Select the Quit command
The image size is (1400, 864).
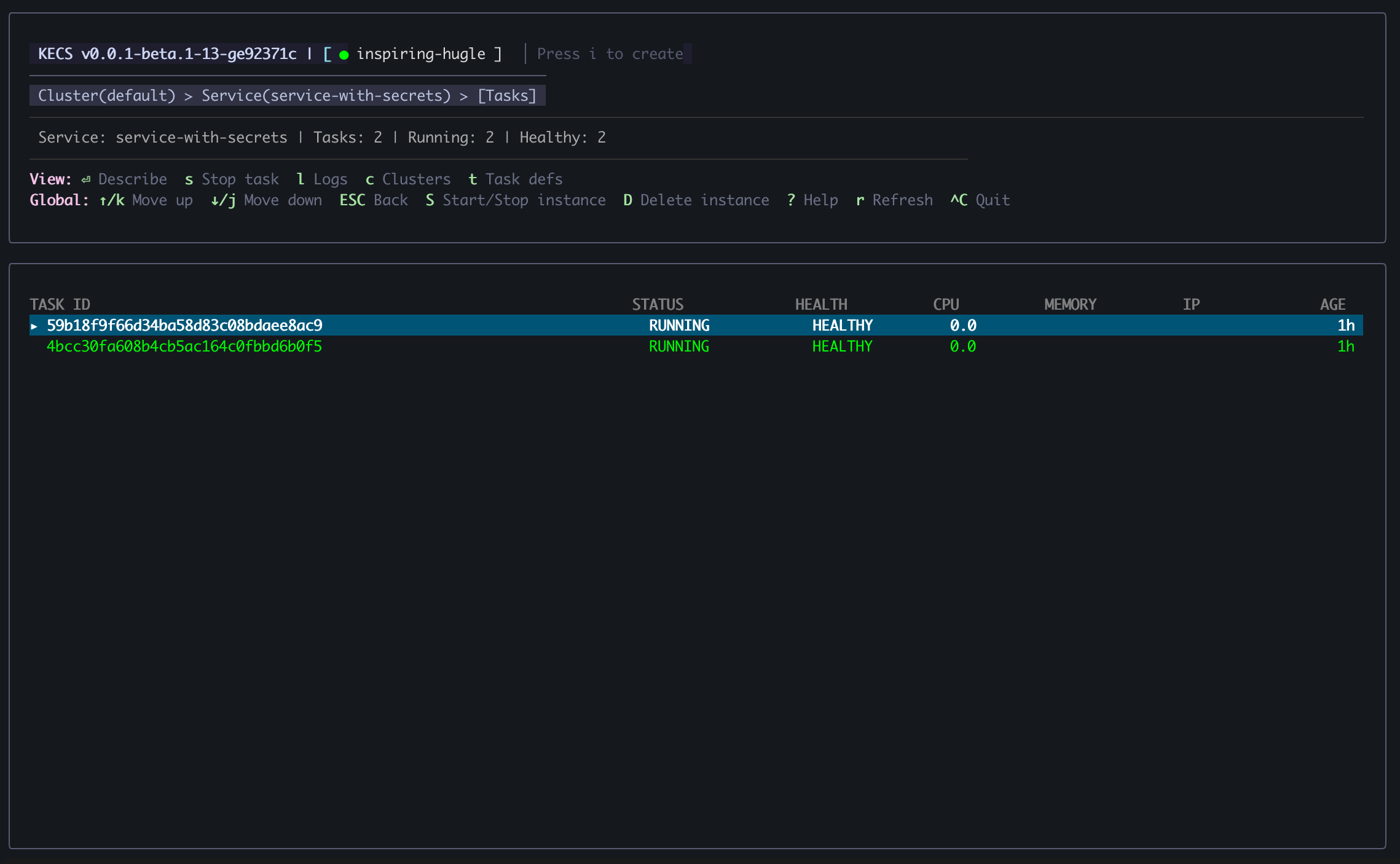[x=992, y=200]
